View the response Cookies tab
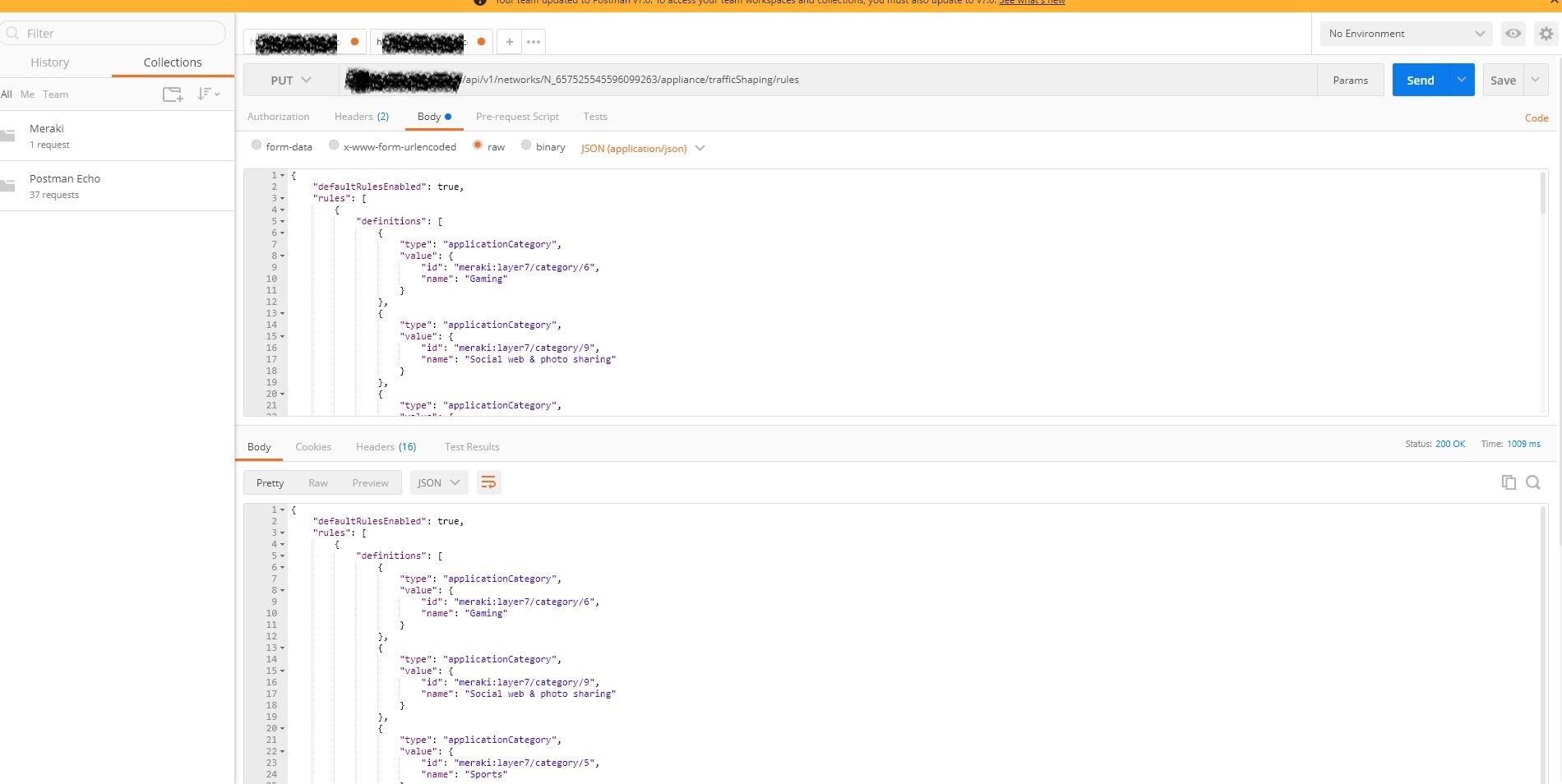 point(313,447)
